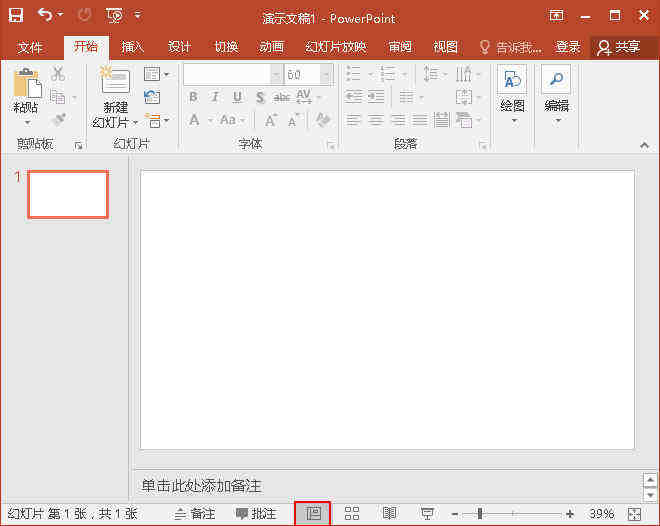
Task: Switch to the 设计 tab
Action: (179, 47)
